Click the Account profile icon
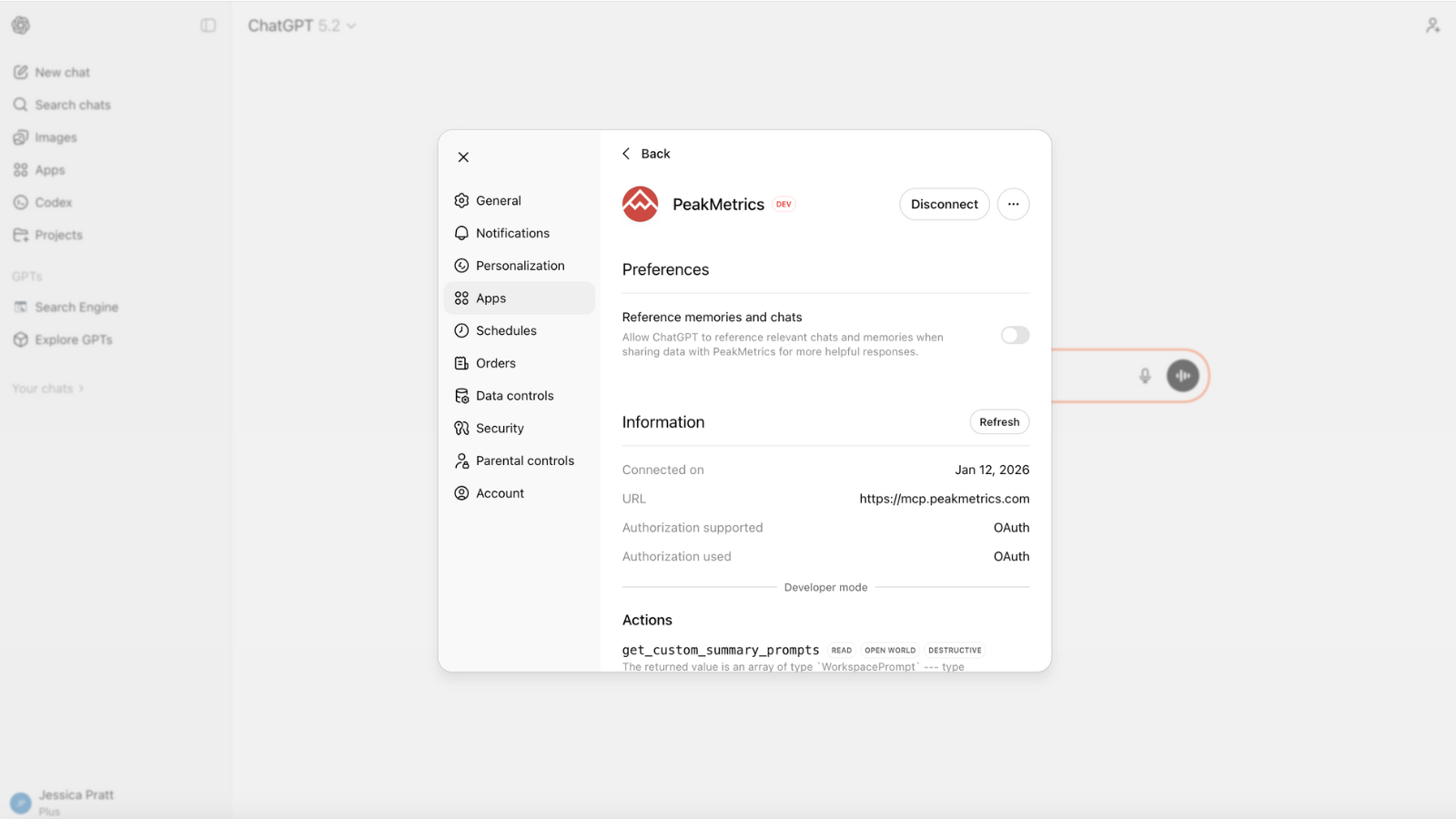Screen dimensions: 1456x819 click(461, 493)
